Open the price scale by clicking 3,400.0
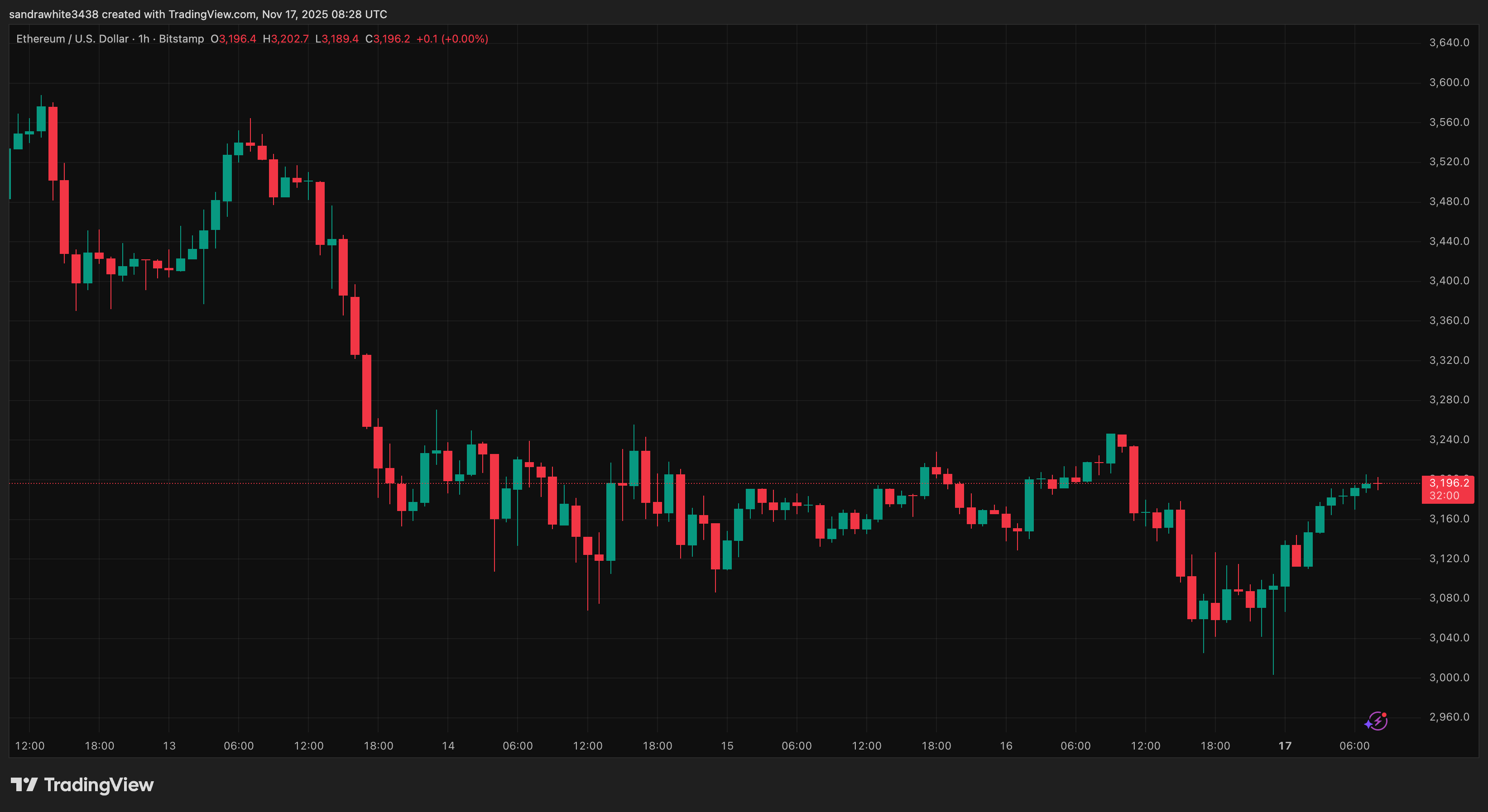 (x=1451, y=281)
